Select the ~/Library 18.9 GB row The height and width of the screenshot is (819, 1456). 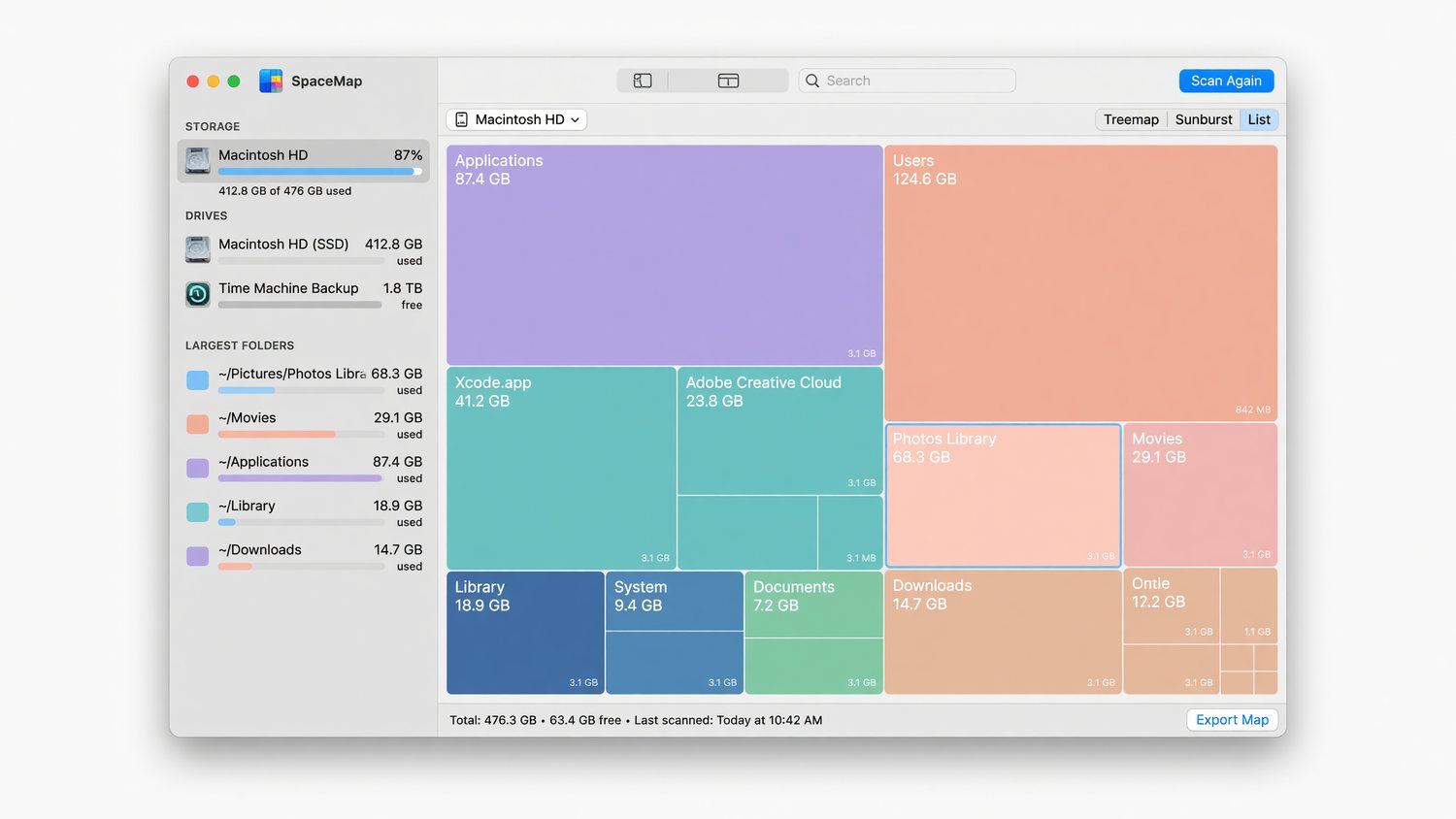tap(304, 512)
